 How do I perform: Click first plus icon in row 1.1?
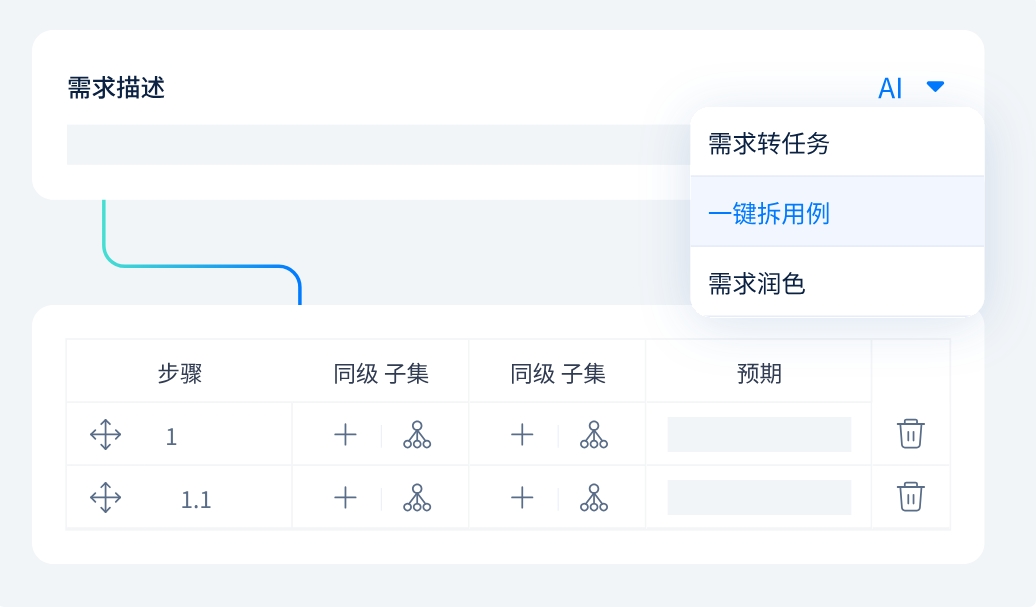click(x=345, y=497)
